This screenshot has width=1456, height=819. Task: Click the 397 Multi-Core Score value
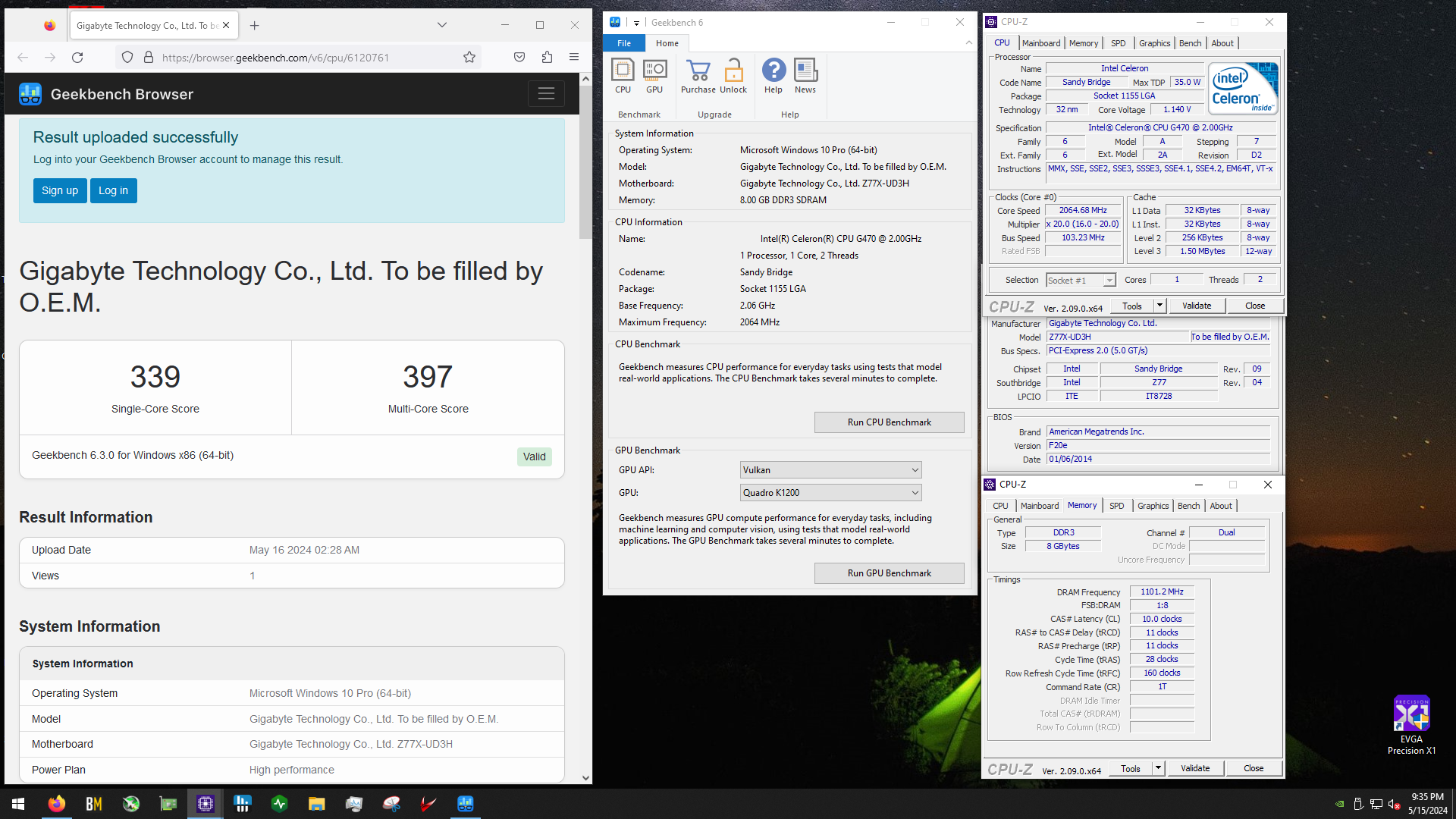click(428, 377)
